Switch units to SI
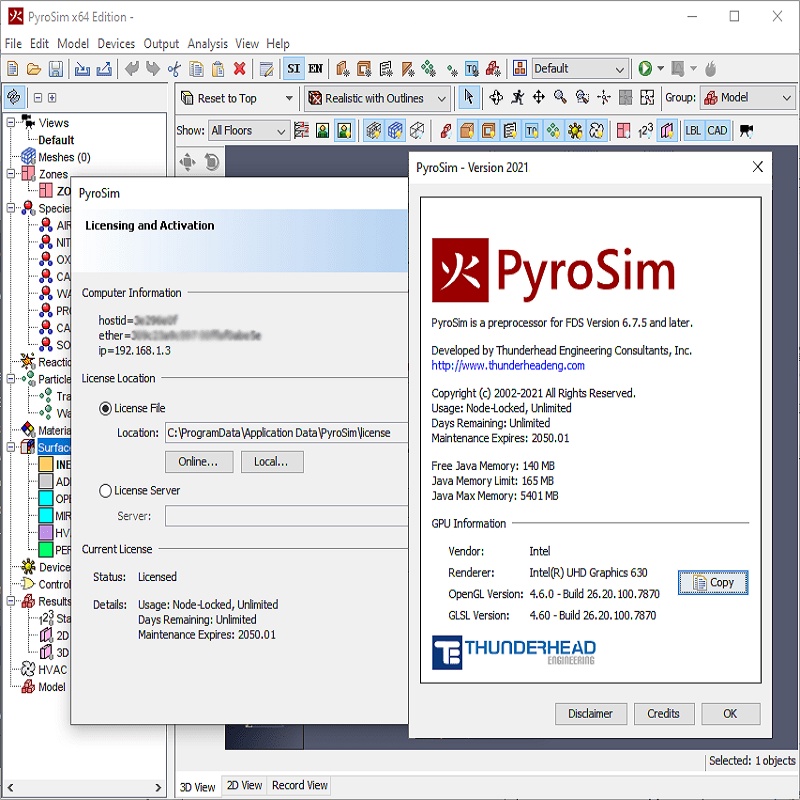 pyautogui.click(x=293, y=69)
